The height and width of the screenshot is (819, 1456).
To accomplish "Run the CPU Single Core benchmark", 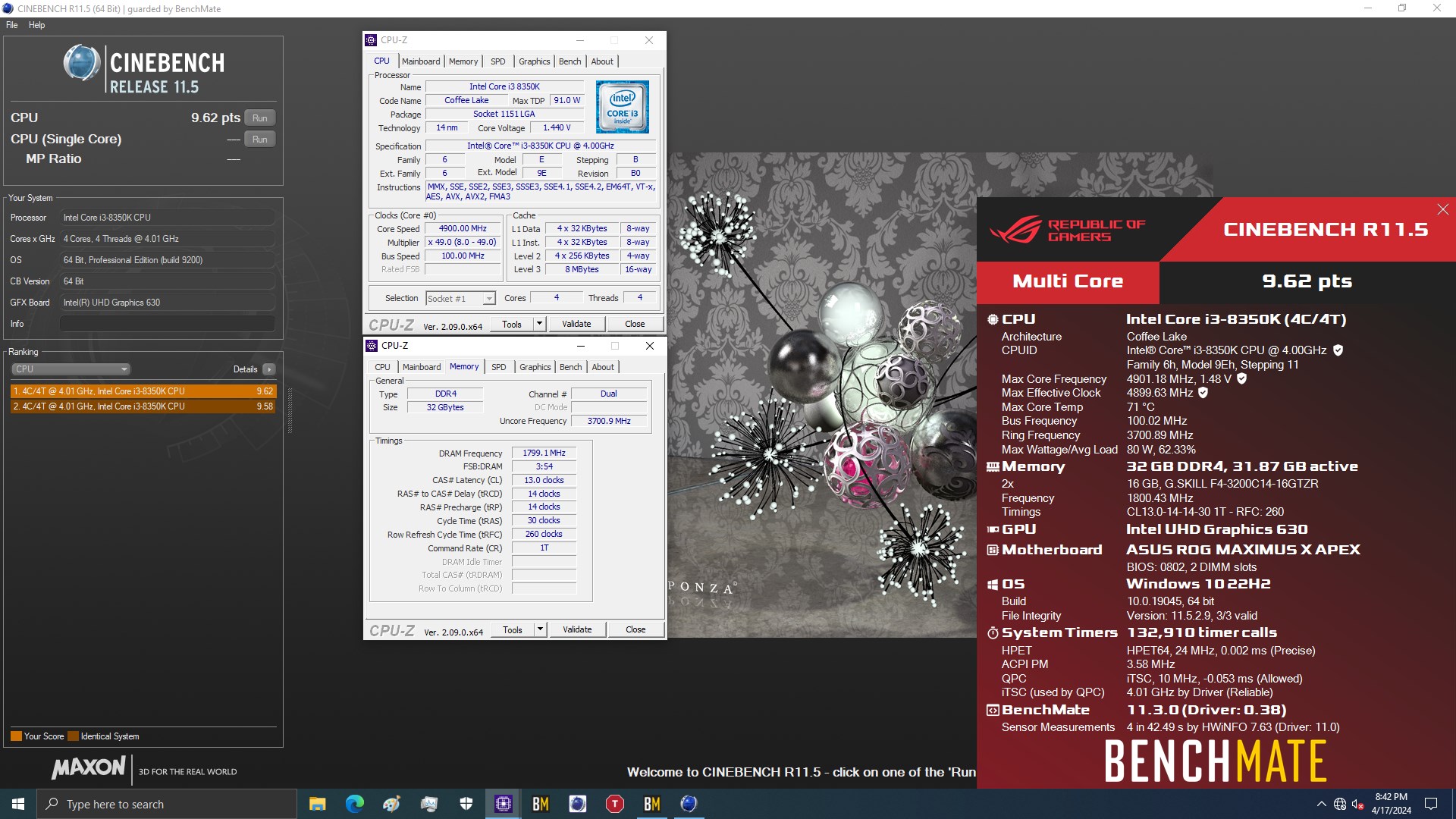I will pyautogui.click(x=260, y=140).
